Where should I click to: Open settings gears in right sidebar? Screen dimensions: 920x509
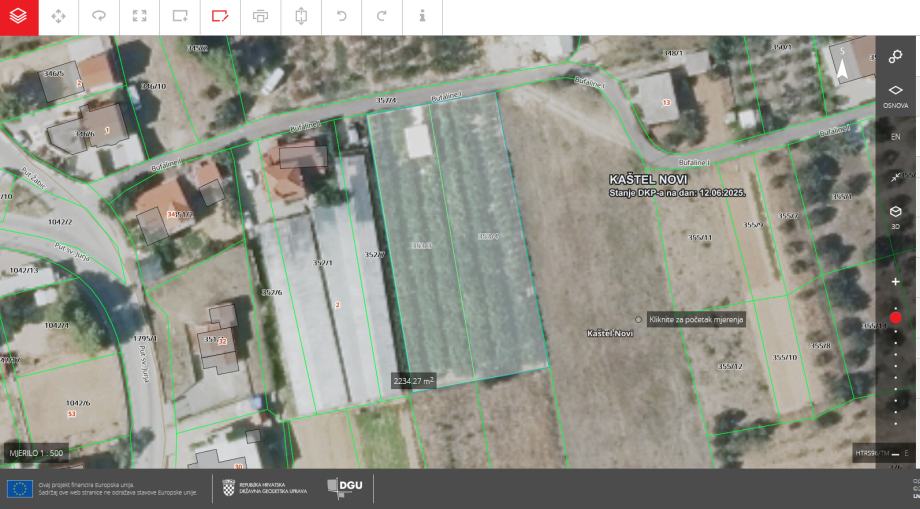[895, 56]
